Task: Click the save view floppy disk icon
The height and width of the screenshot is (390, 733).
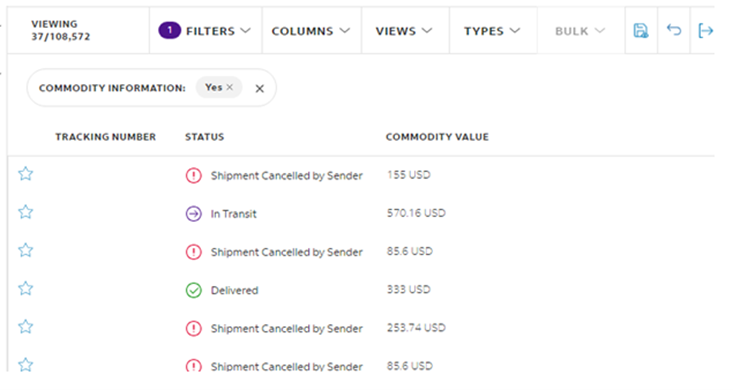Action: tap(640, 31)
